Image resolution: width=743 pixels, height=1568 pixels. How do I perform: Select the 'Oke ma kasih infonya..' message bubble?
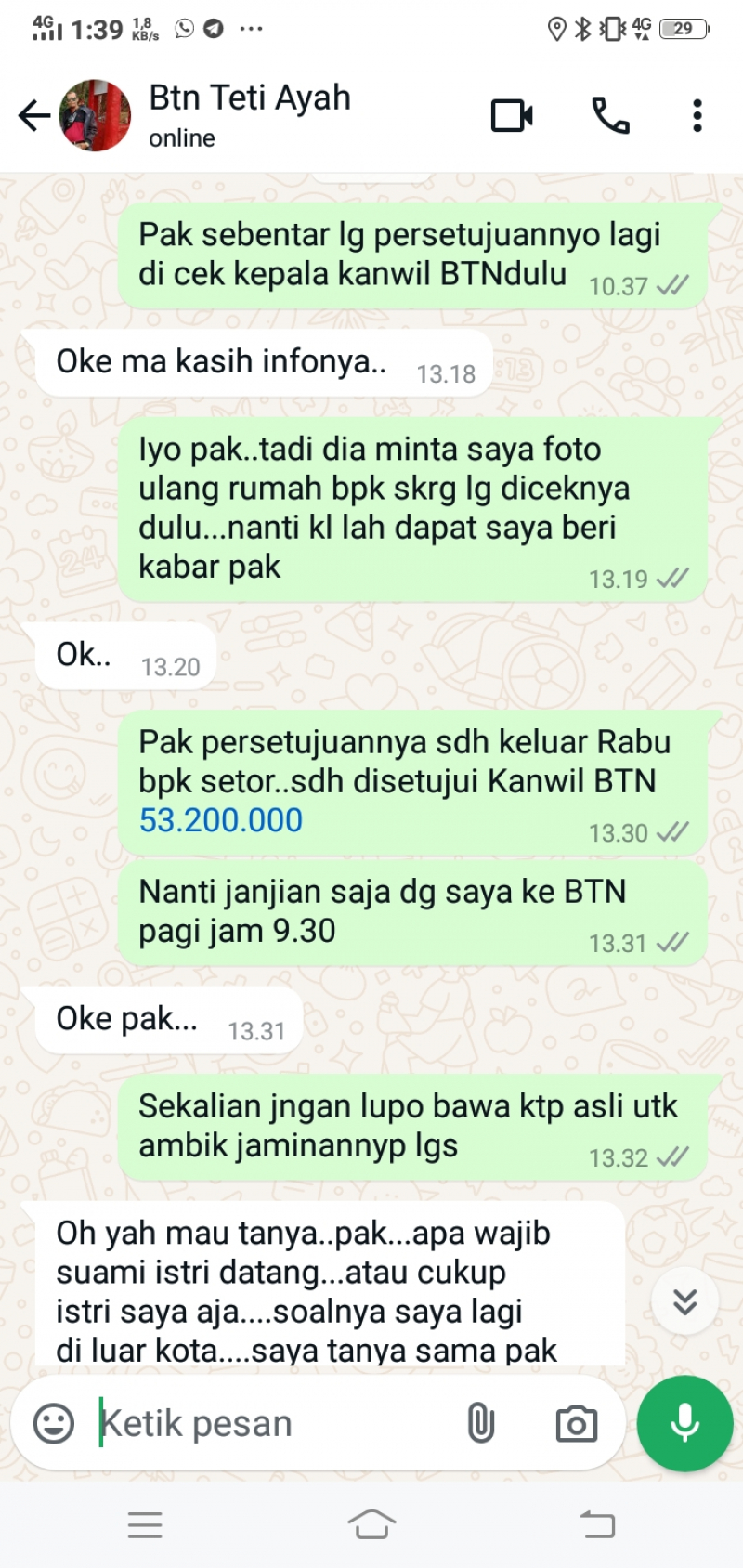pyautogui.click(x=264, y=362)
